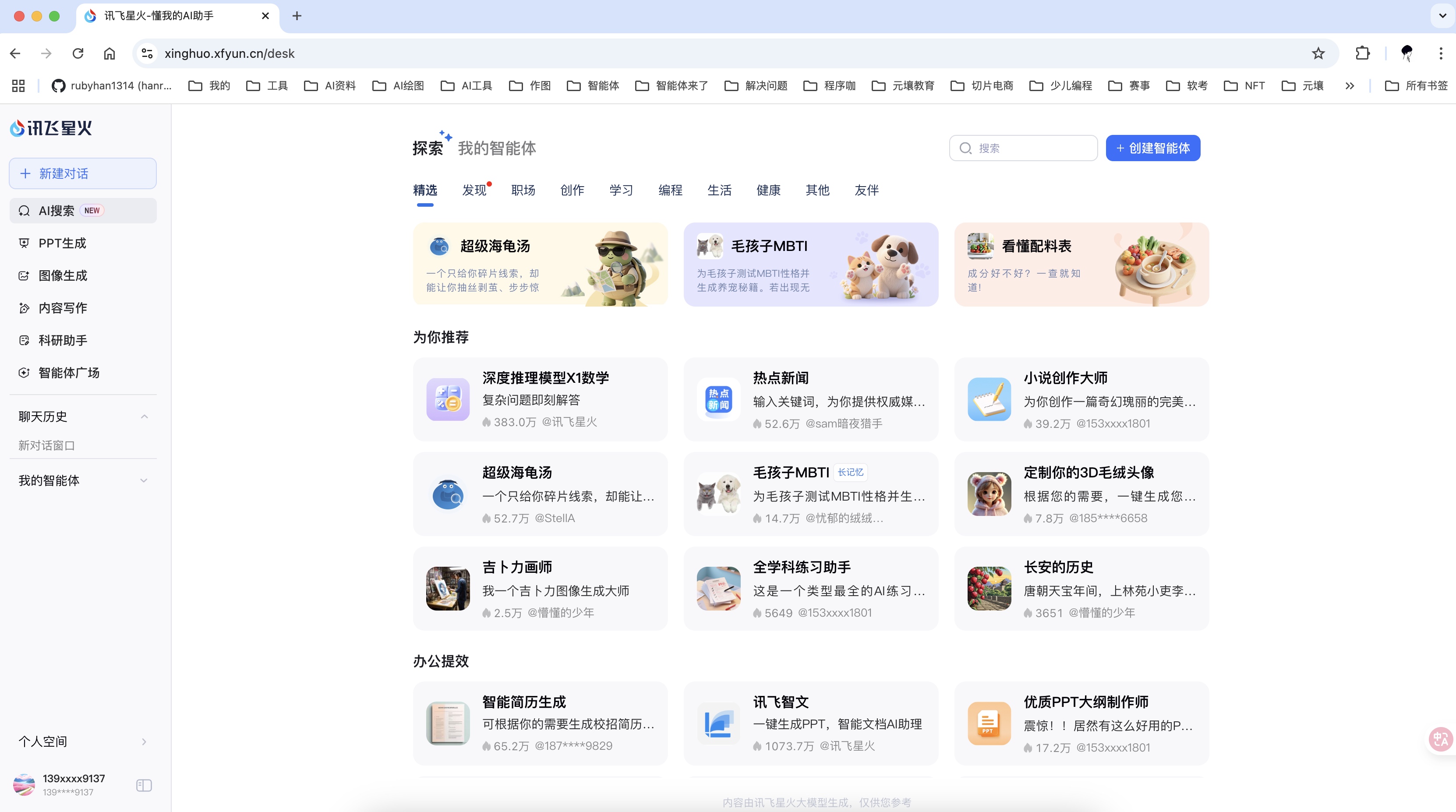Select the 职场 category tab
Viewport: 1456px width, 812px height.
click(523, 191)
